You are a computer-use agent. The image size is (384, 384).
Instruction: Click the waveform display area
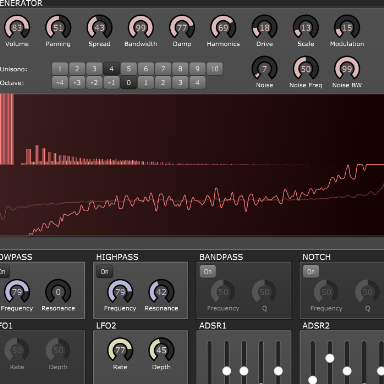(192, 200)
